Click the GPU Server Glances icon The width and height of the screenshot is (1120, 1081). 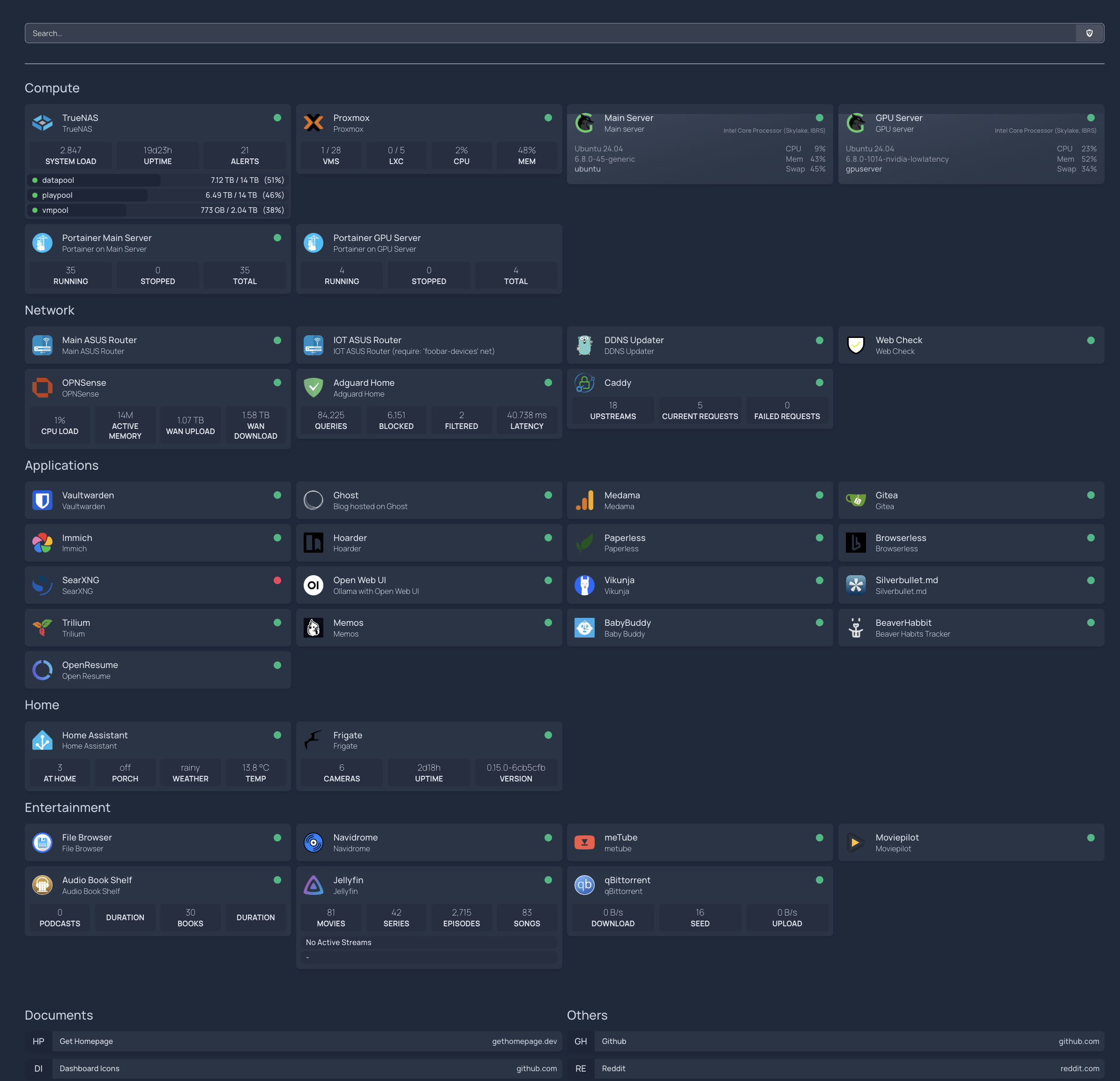(855, 123)
